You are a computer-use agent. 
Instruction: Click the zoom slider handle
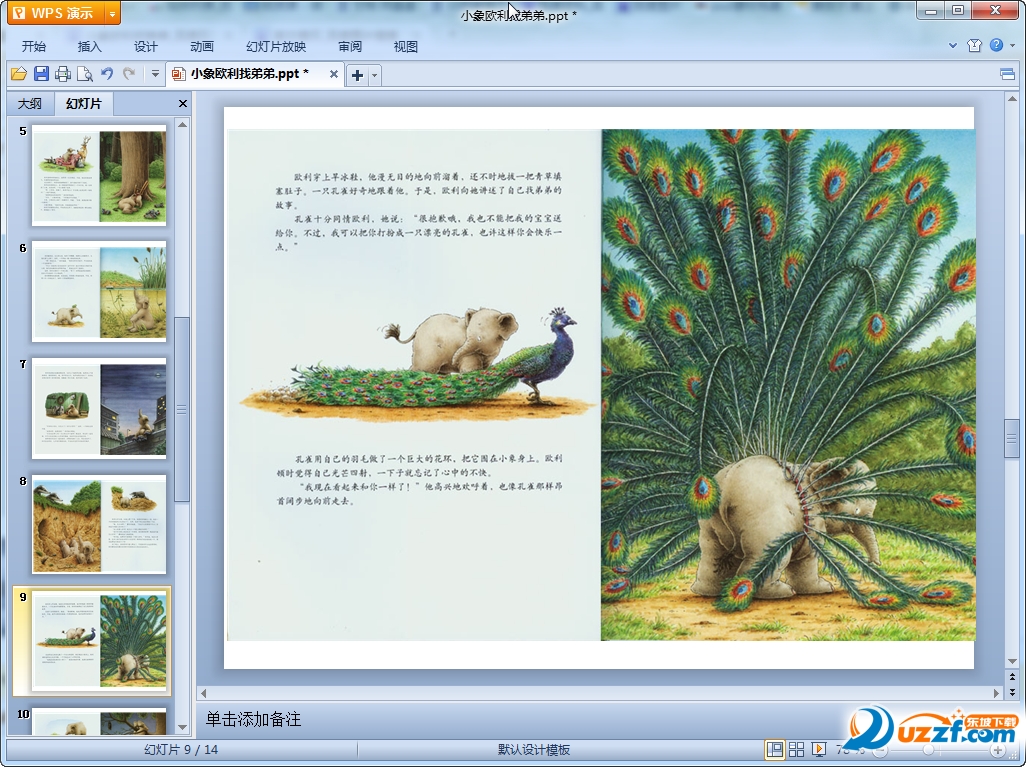click(928, 750)
